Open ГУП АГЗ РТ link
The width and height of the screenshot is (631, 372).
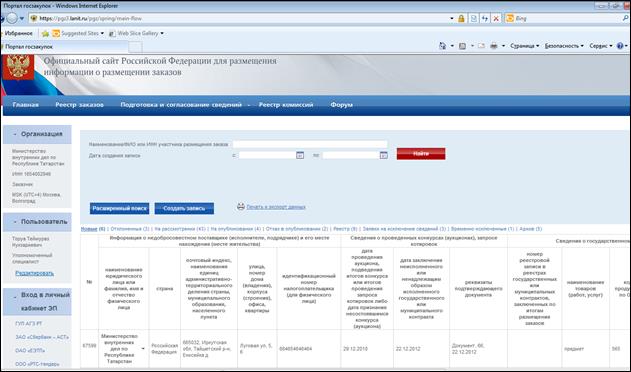[x=29, y=324]
